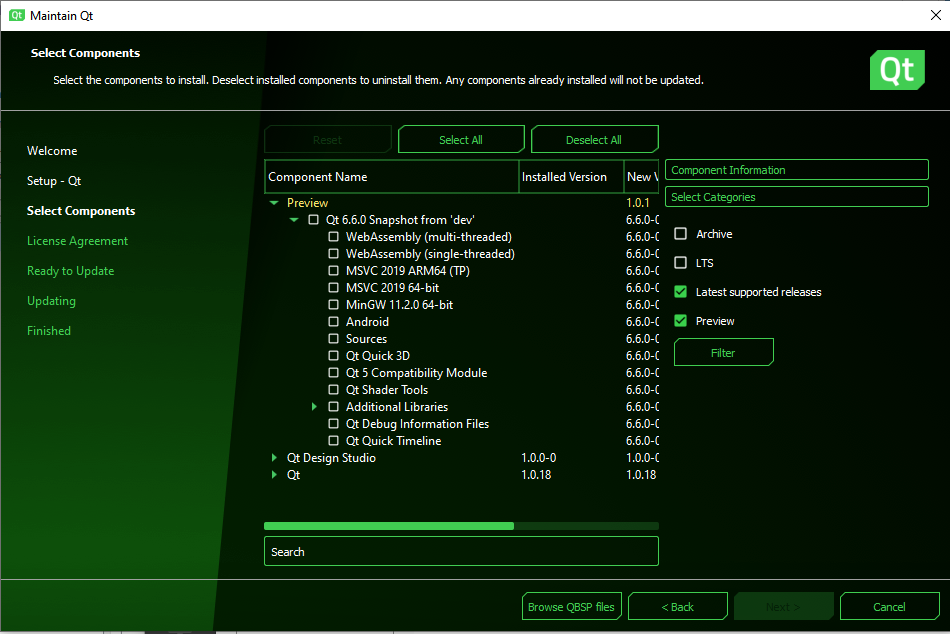Collapse Qt 6.6.0 Snapshot from 'dev'
950x634 pixels.
point(294,220)
